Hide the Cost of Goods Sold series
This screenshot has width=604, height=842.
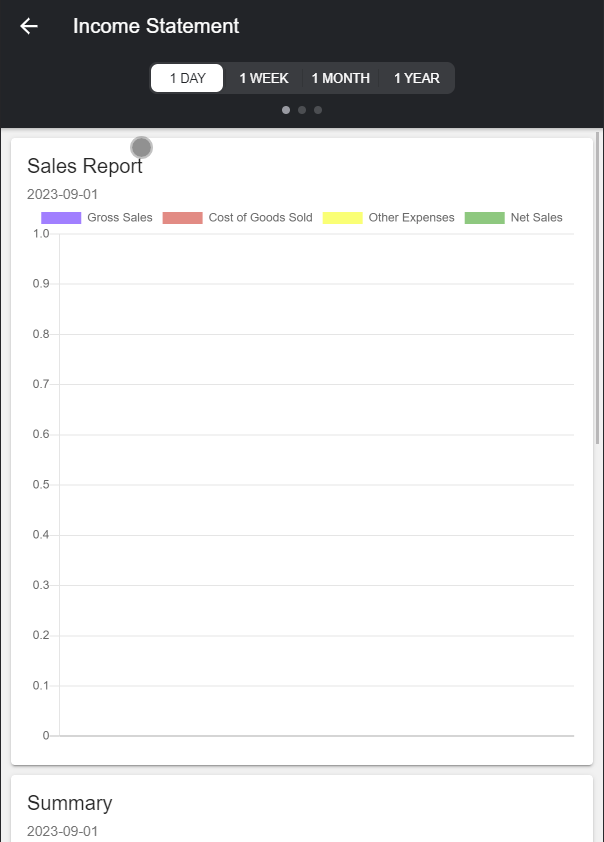(x=260, y=218)
